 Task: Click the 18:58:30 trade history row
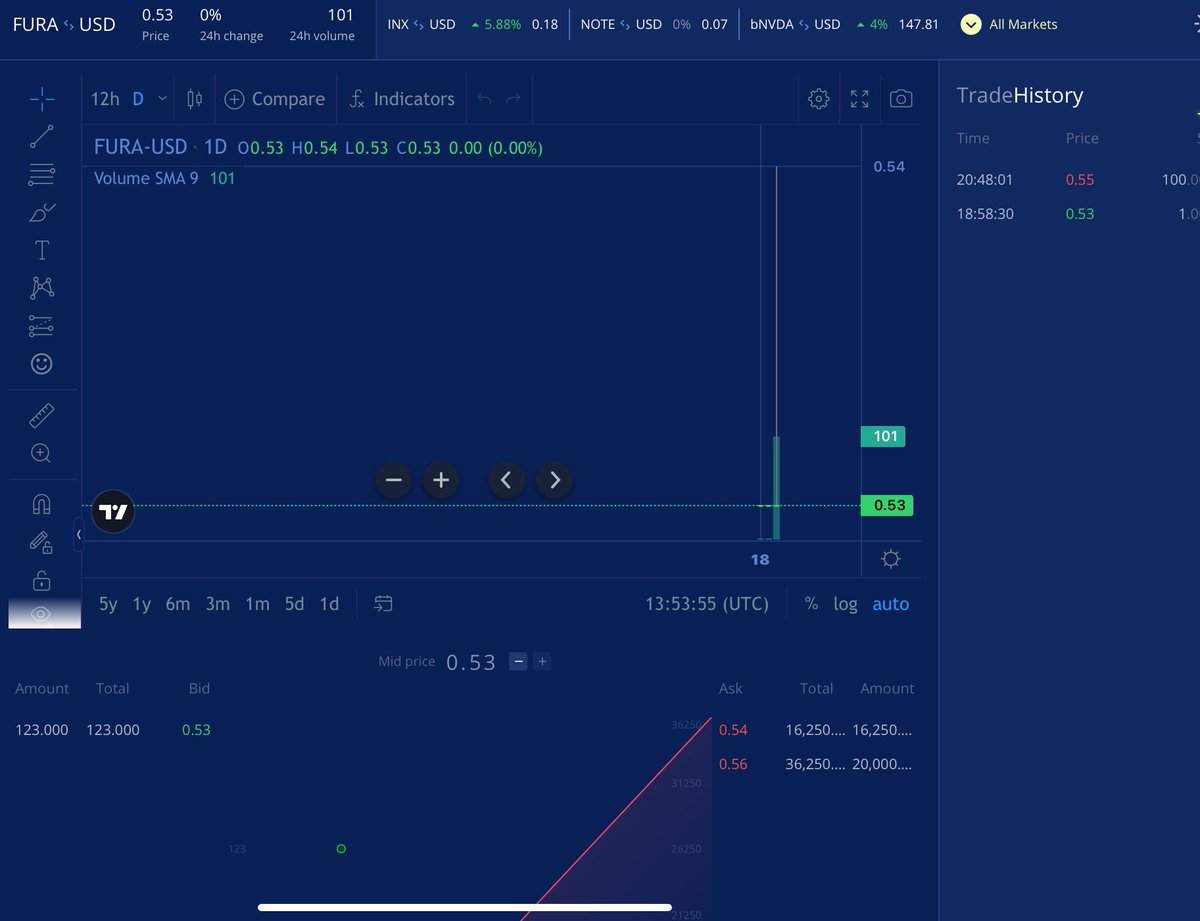pyautogui.click(x=1077, y=214)
